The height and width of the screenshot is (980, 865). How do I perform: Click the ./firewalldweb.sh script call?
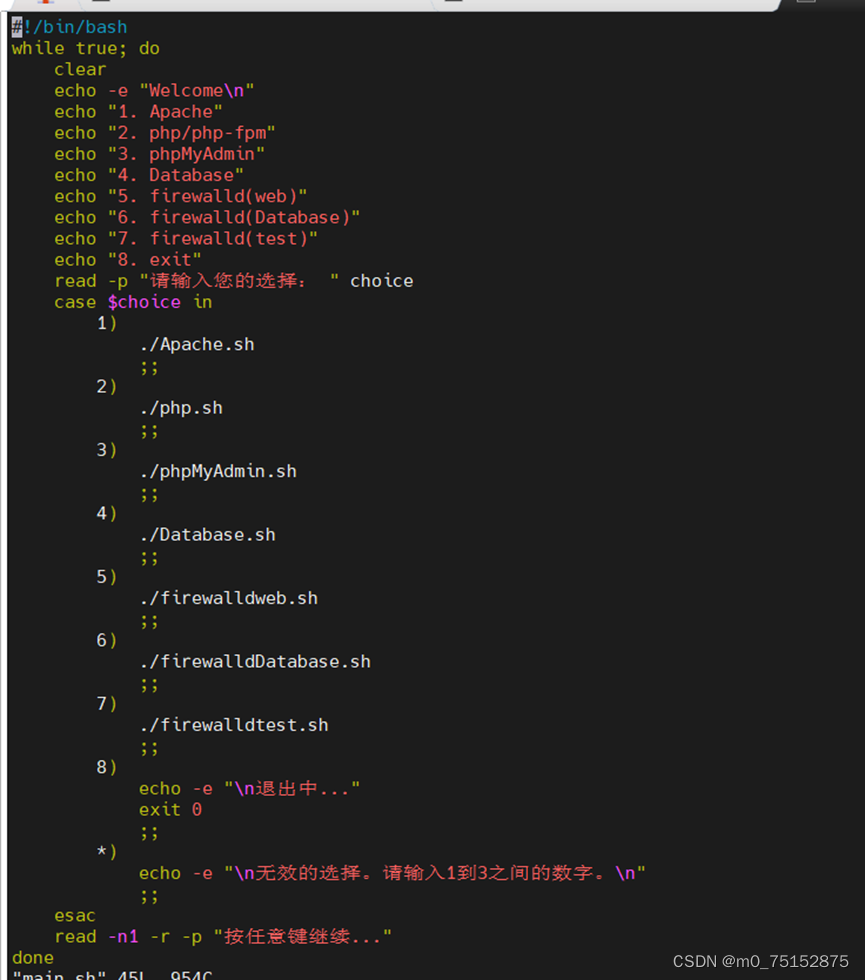(x=229, y=597)
